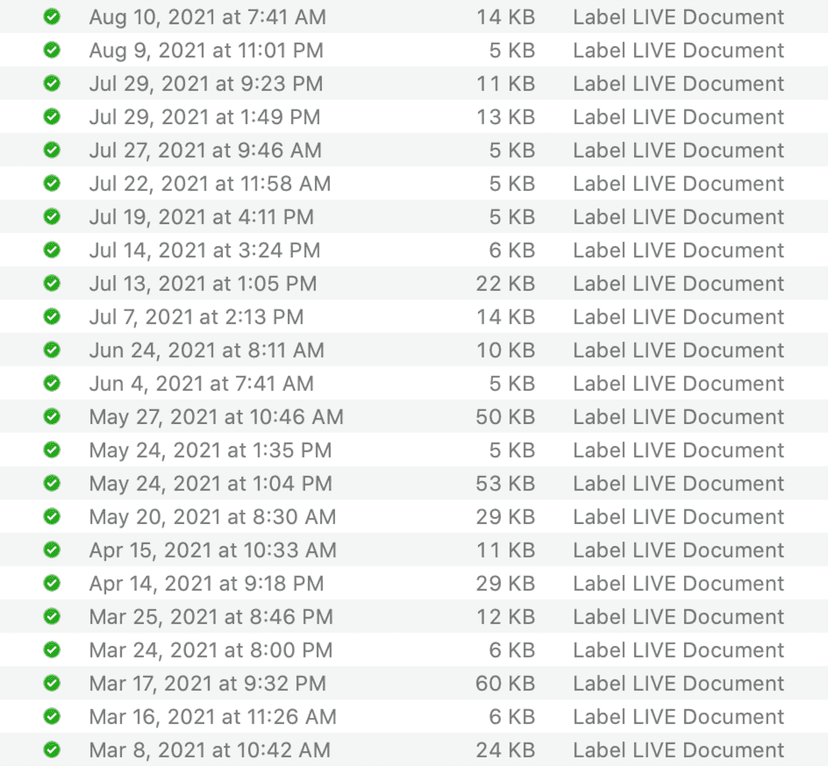The image size is (828, 766).
Task: Click Label LIVE Document kind on May 27 row
Action: [679, 417]
